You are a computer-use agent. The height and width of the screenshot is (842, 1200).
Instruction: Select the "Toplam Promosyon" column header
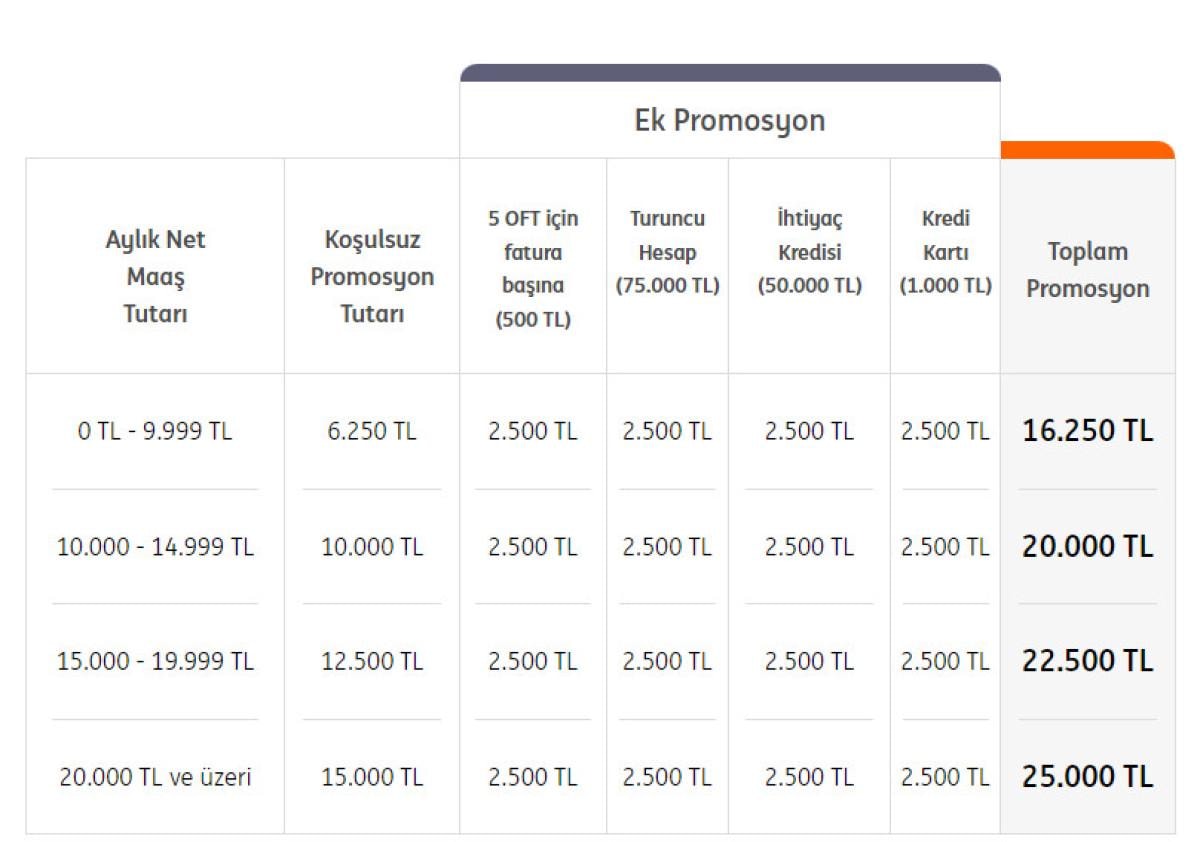coord(1087,270)
